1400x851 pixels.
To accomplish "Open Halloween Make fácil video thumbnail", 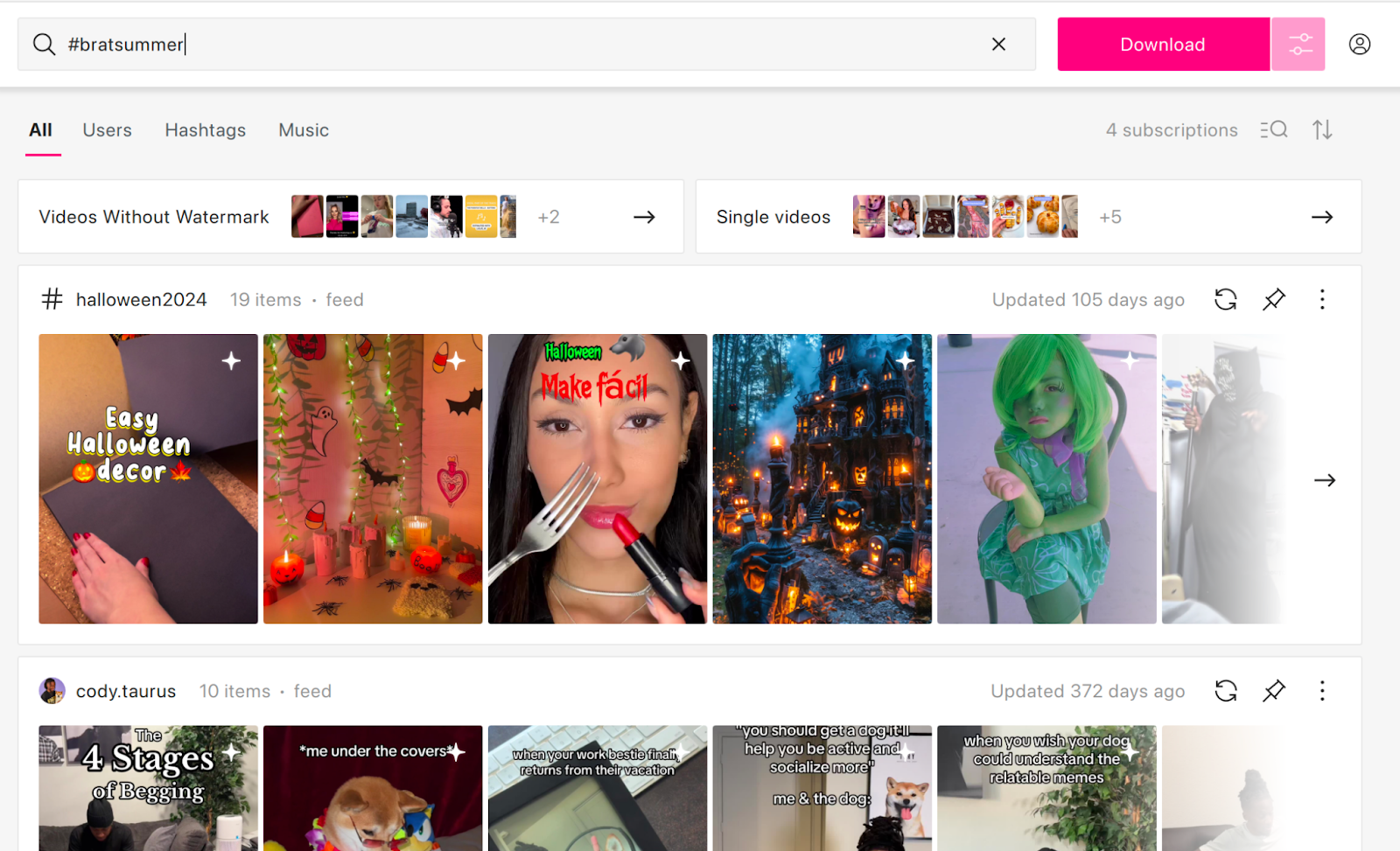I will 598,478.
